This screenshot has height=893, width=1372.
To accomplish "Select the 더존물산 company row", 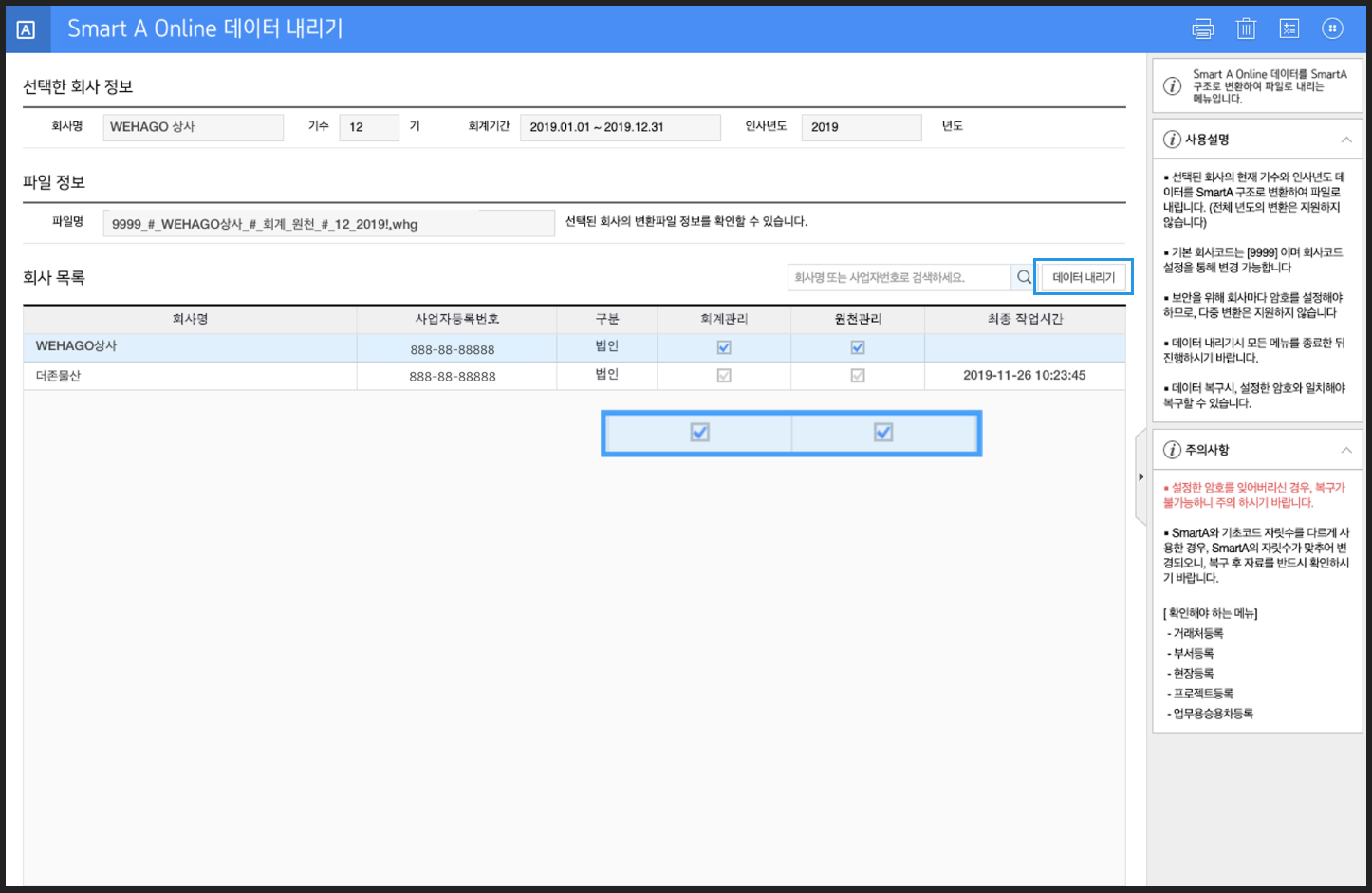I will 190,376.
